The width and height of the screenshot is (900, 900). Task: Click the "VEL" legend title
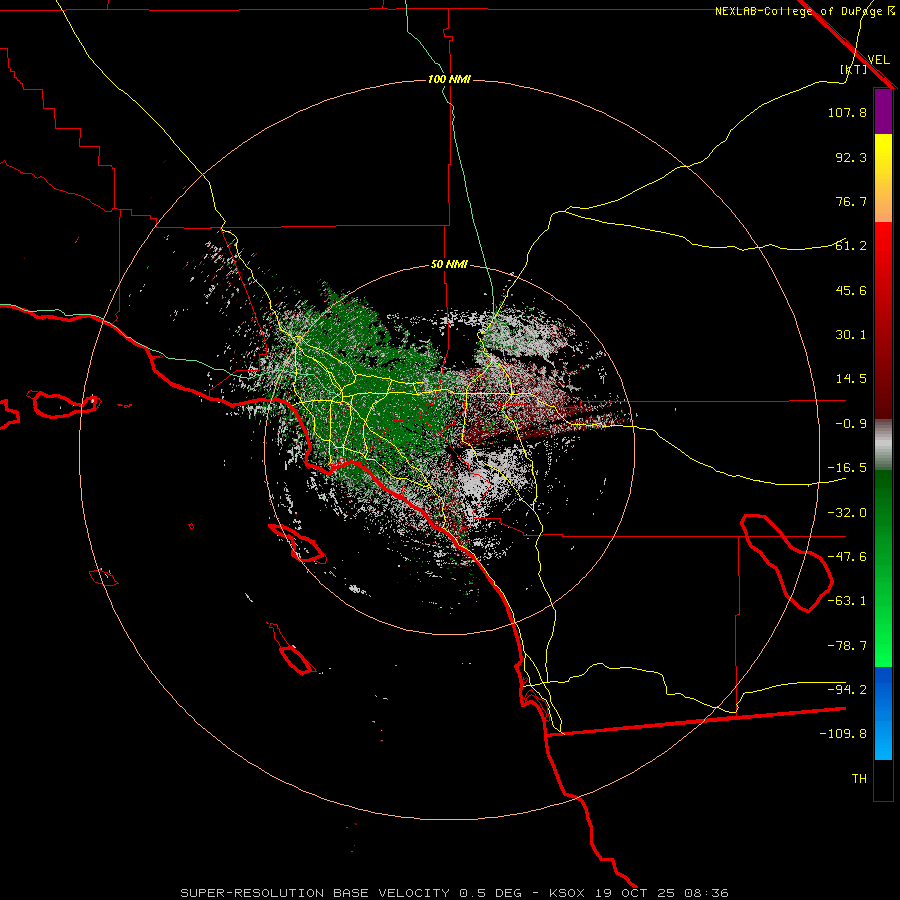pyautogui.click(x=878, y=60)
